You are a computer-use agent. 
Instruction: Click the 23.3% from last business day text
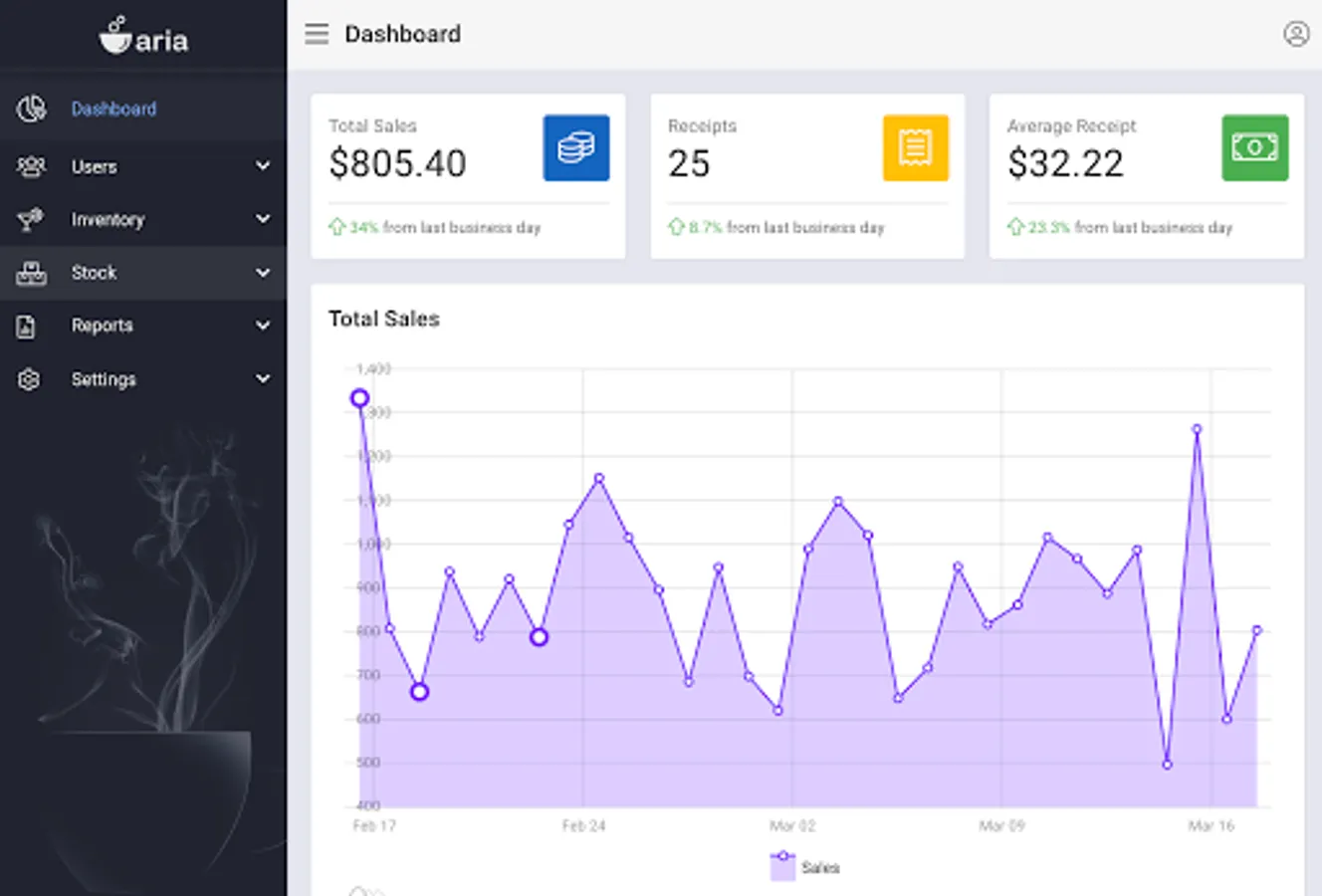(1130, 227)
